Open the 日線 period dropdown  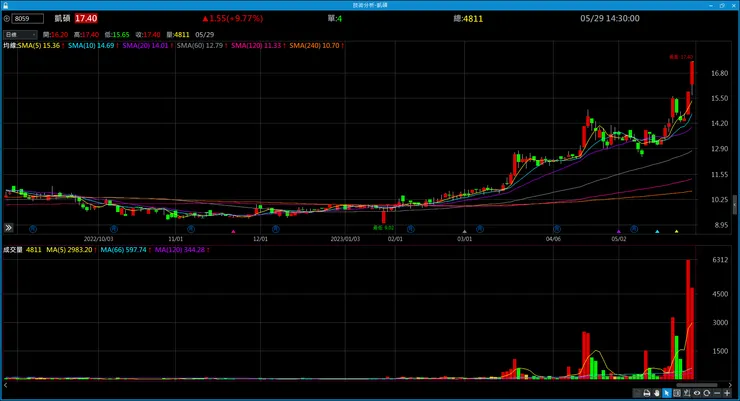coord(20,34)
